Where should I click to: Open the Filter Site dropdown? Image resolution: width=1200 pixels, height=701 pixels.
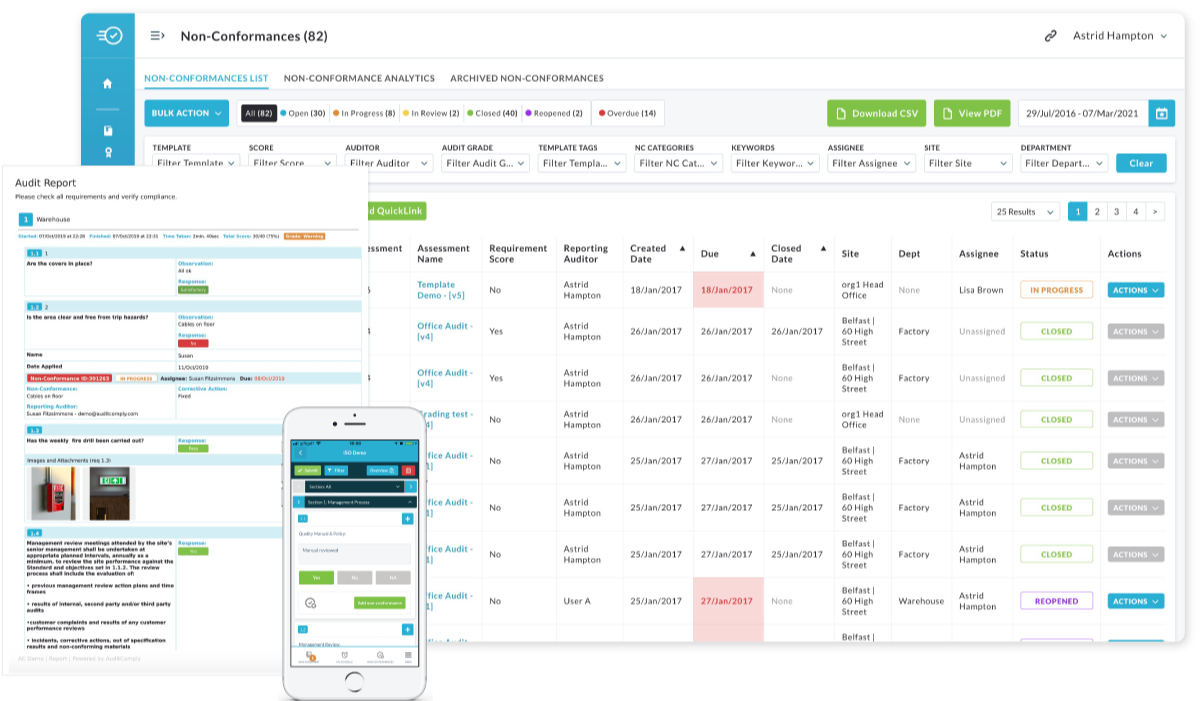point(968,163)
